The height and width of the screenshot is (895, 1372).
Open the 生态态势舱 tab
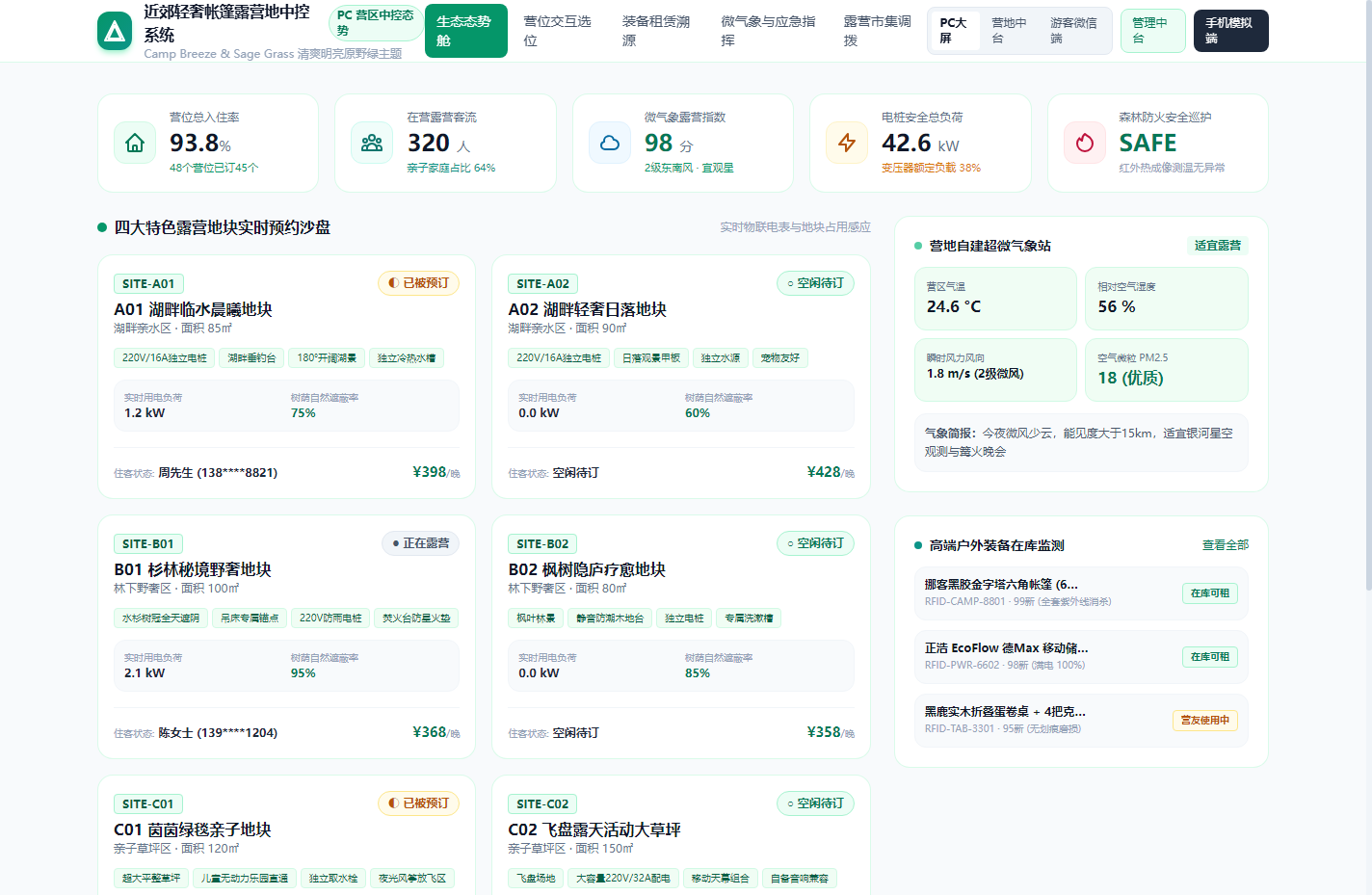(466, 31)
